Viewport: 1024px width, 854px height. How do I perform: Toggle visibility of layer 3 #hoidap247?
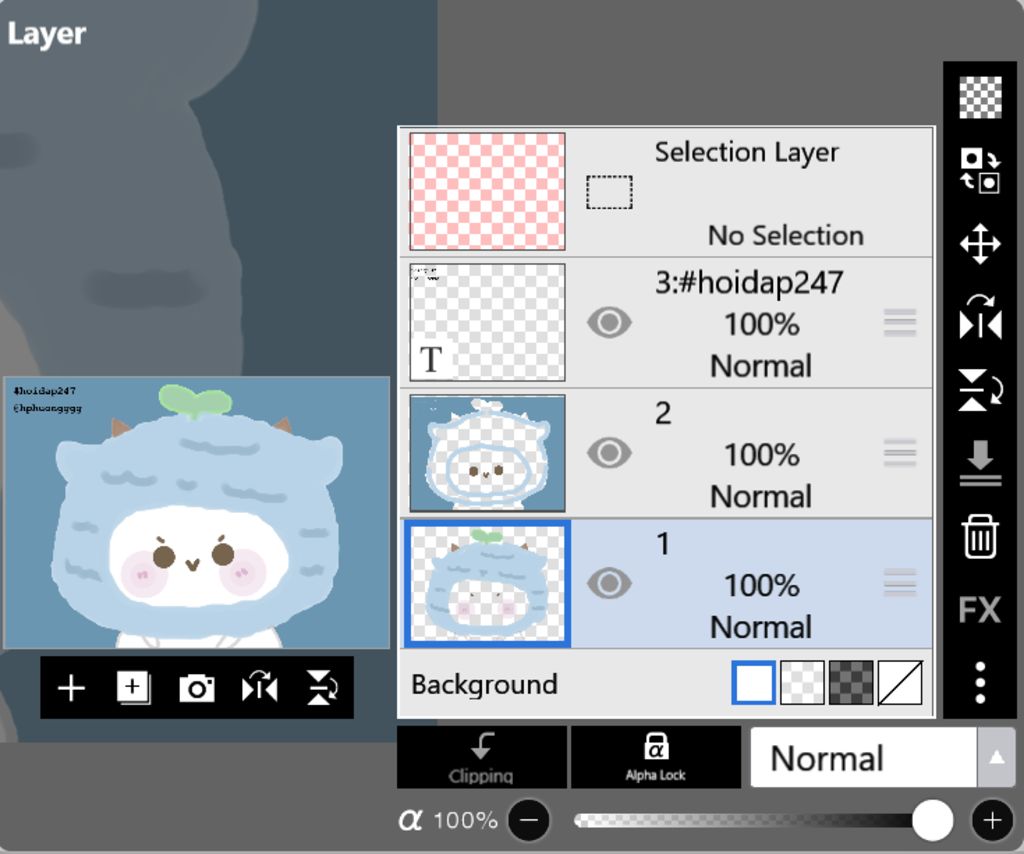609,323
